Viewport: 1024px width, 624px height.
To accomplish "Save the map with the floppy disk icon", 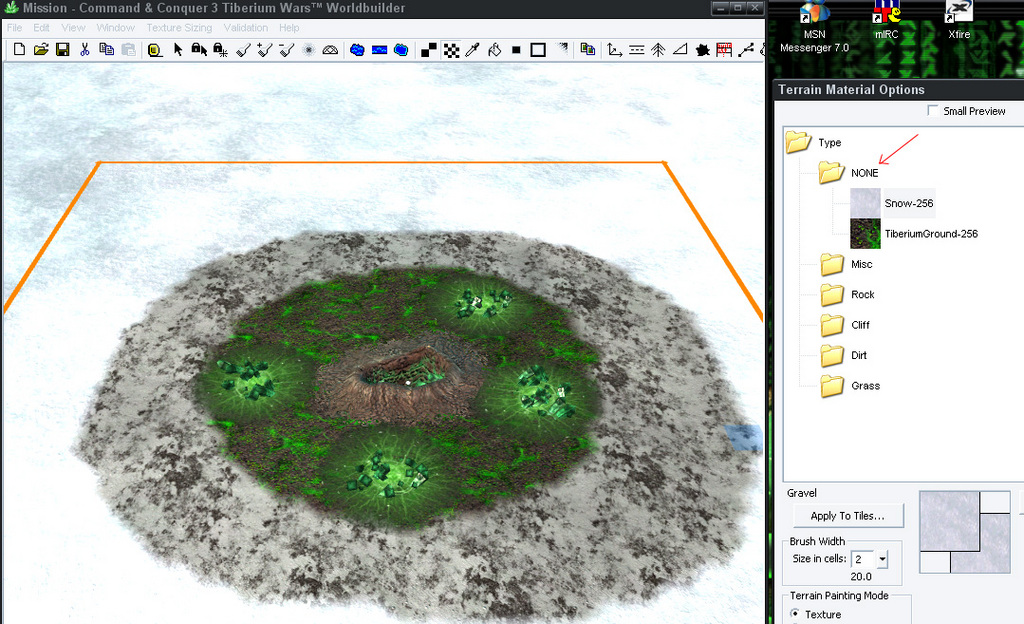I will pos(63,50).
